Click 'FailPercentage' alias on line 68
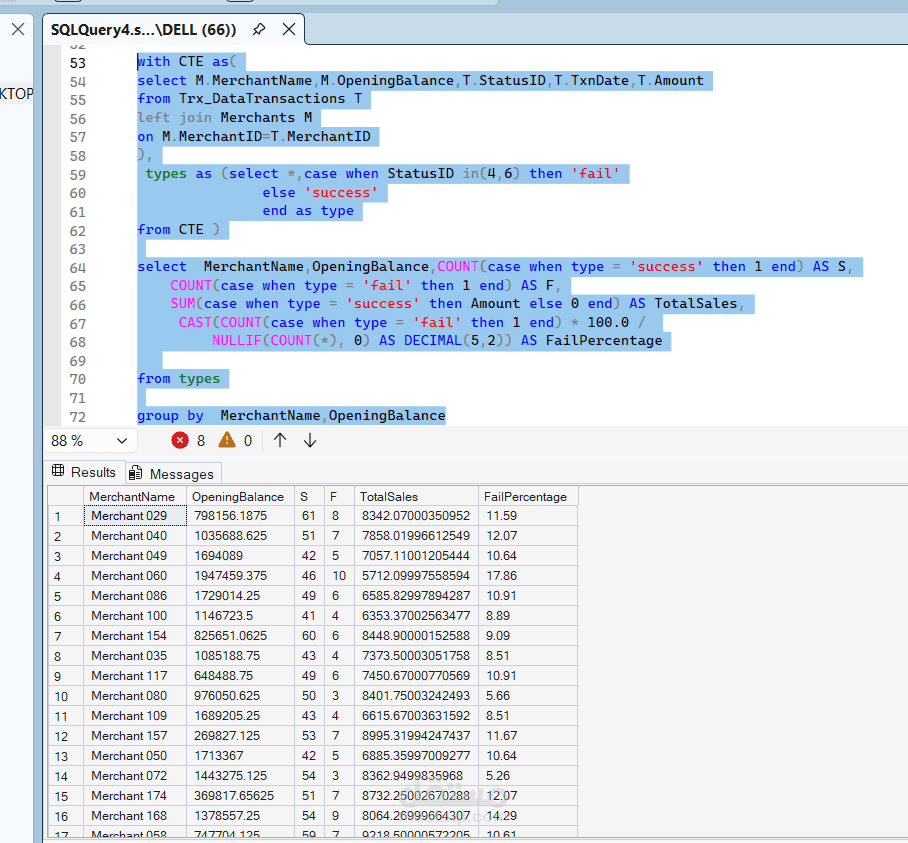This screenshot has height=843, width=908. (x=603, y=340)
